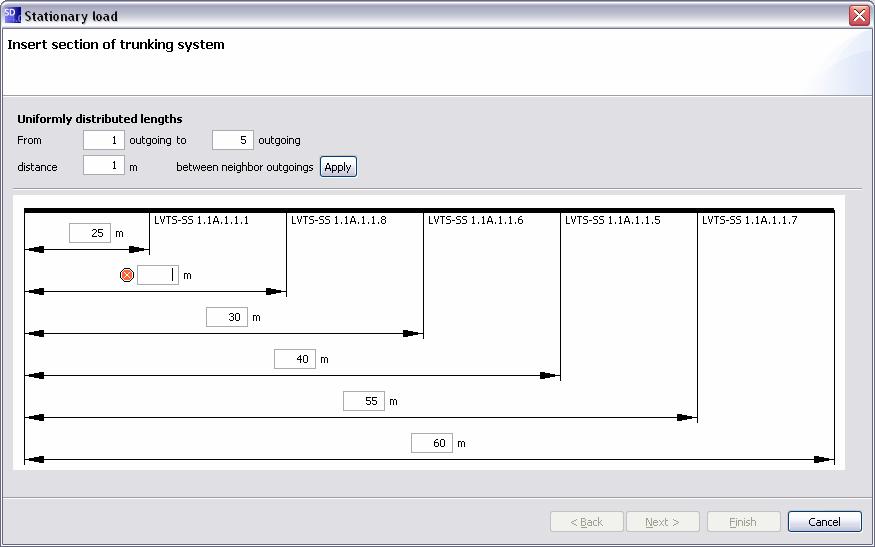Edit the 40 m length field
875x547 pixels.
295,359
